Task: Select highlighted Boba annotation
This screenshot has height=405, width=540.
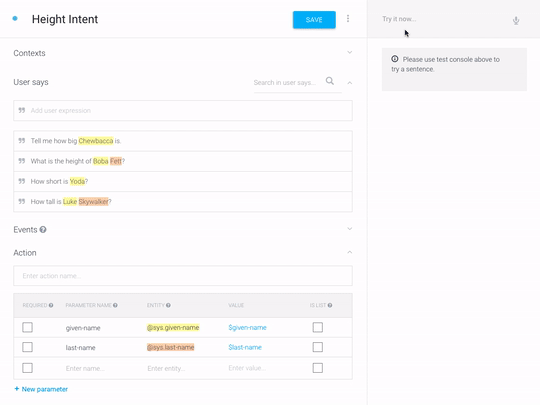Action: click(101, 161)
